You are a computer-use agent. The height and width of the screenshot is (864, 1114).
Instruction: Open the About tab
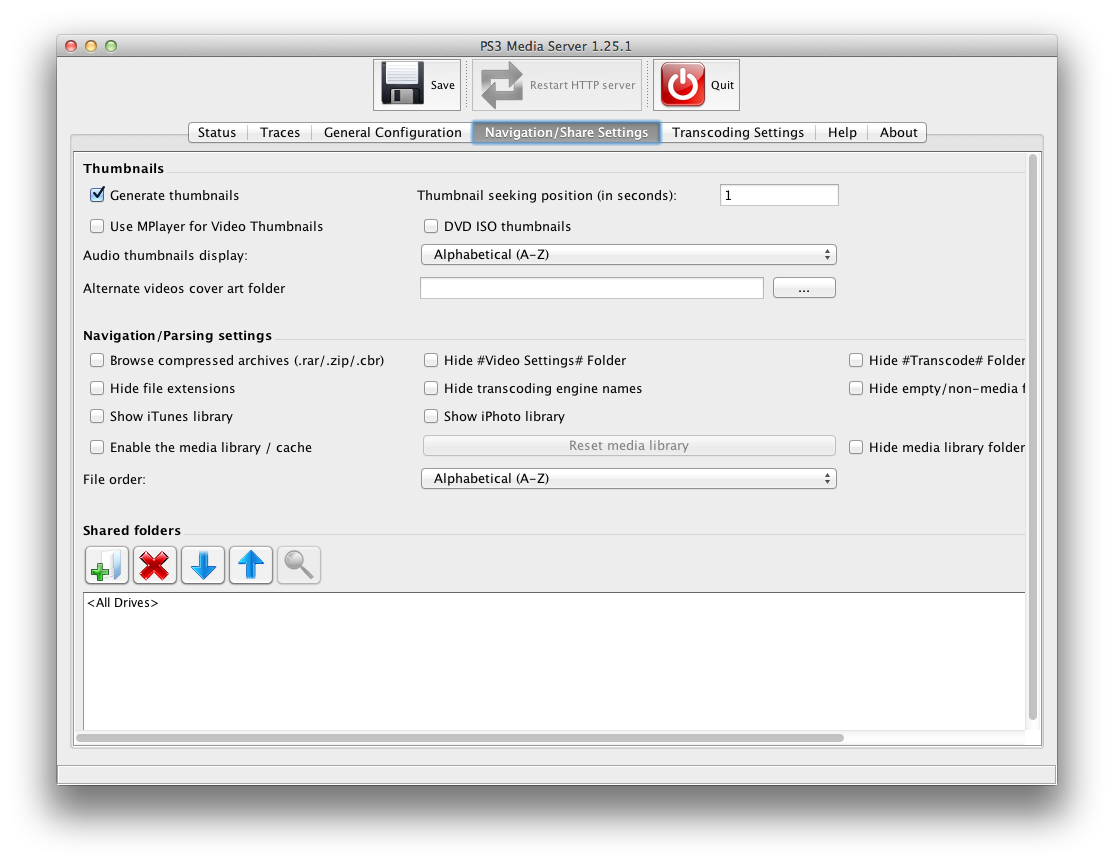click(898, 132)
